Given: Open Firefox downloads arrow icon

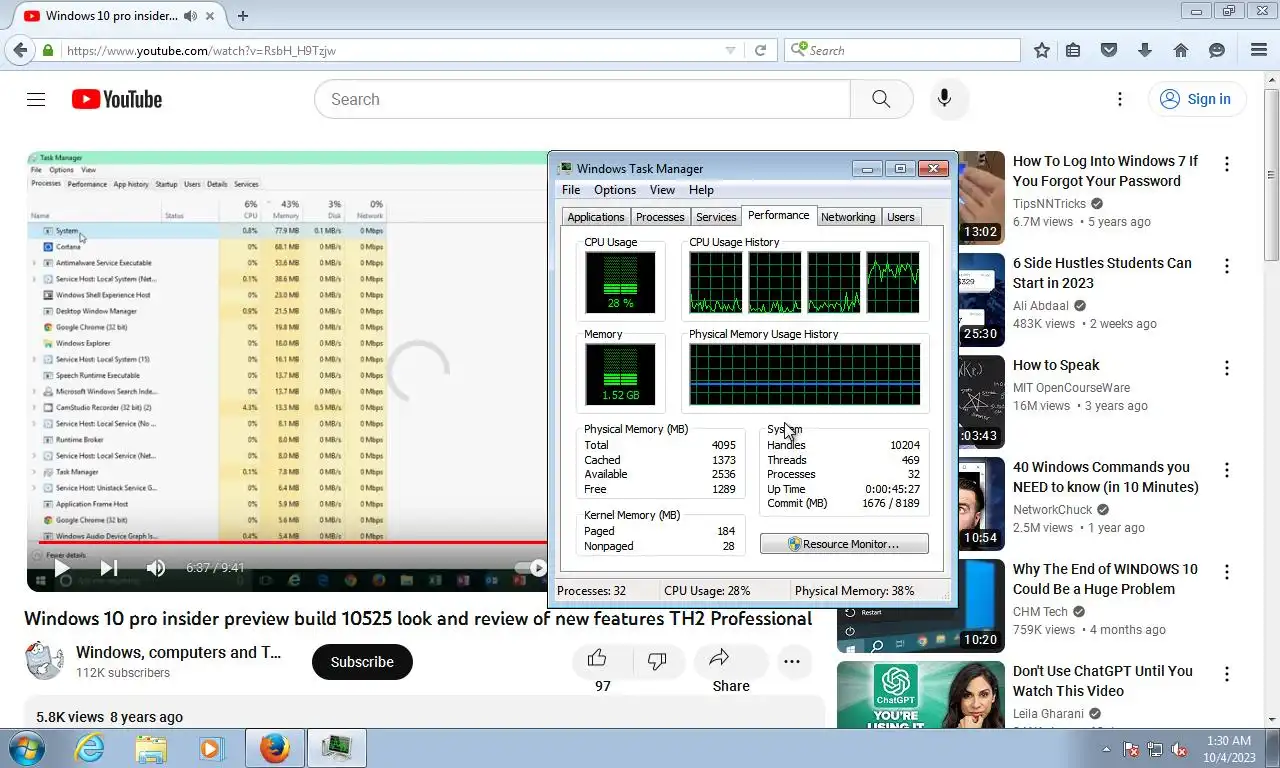Looking at the screenshot, I should click(1145, 50).
